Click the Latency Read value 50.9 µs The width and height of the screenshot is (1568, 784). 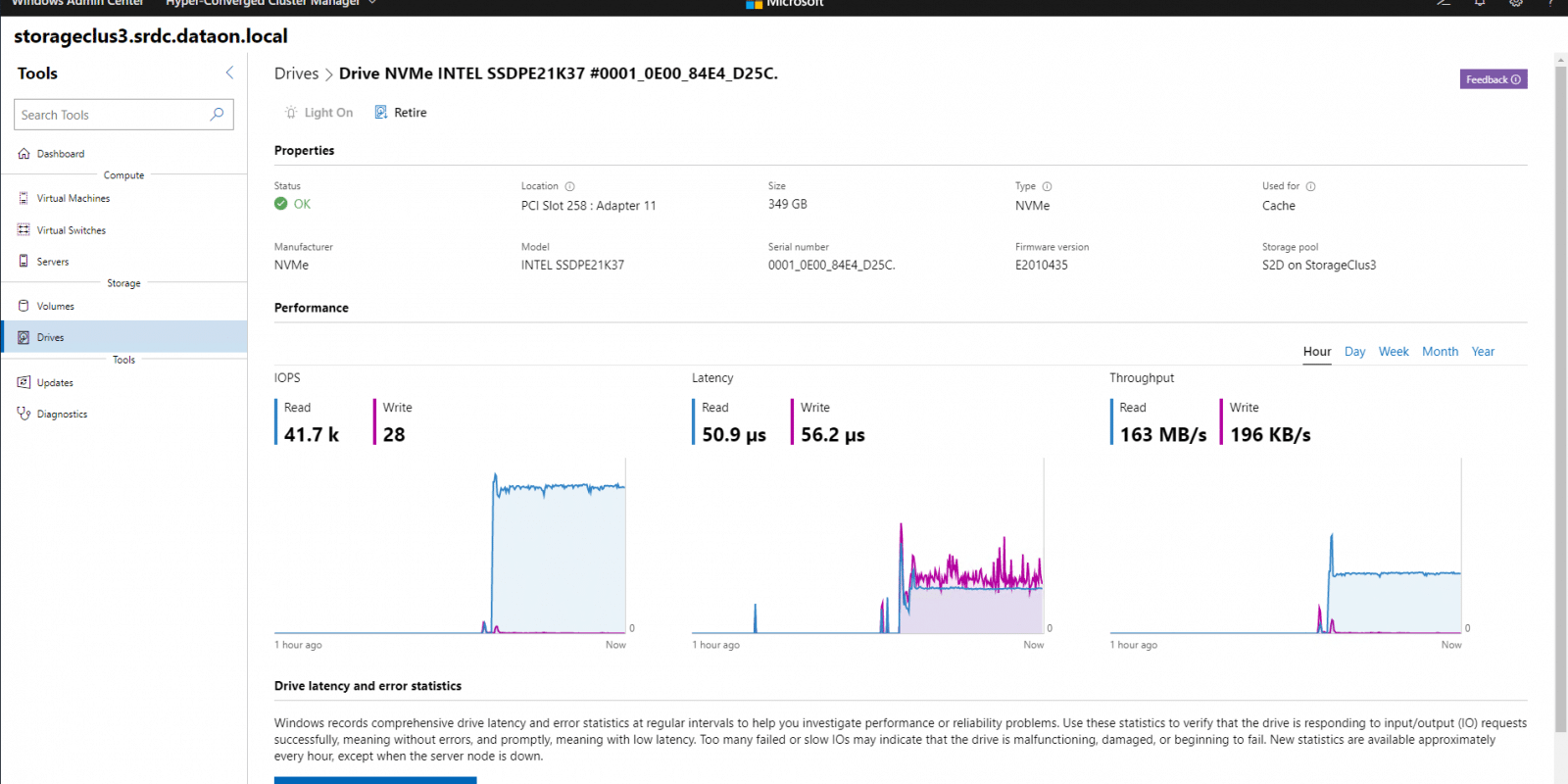(734, 434)
